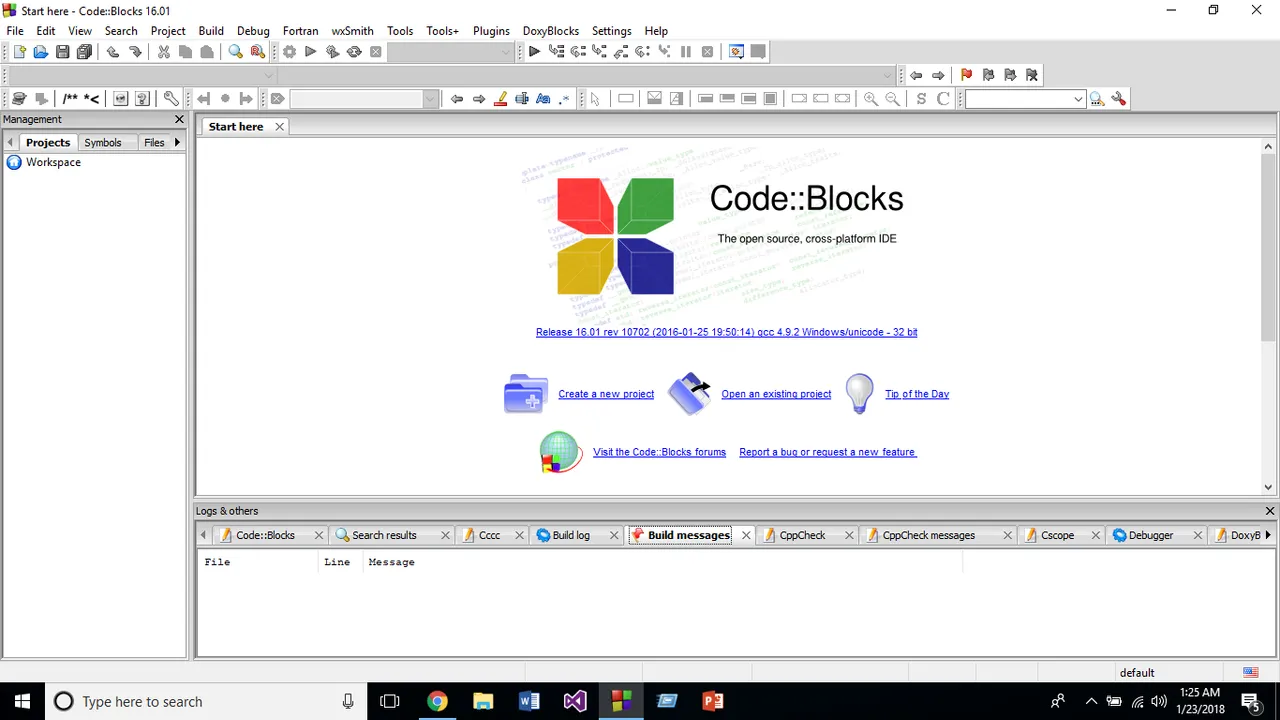Click the Tip of the Day link
This screenshot has height=720, width=1280.
click(917, 394)
